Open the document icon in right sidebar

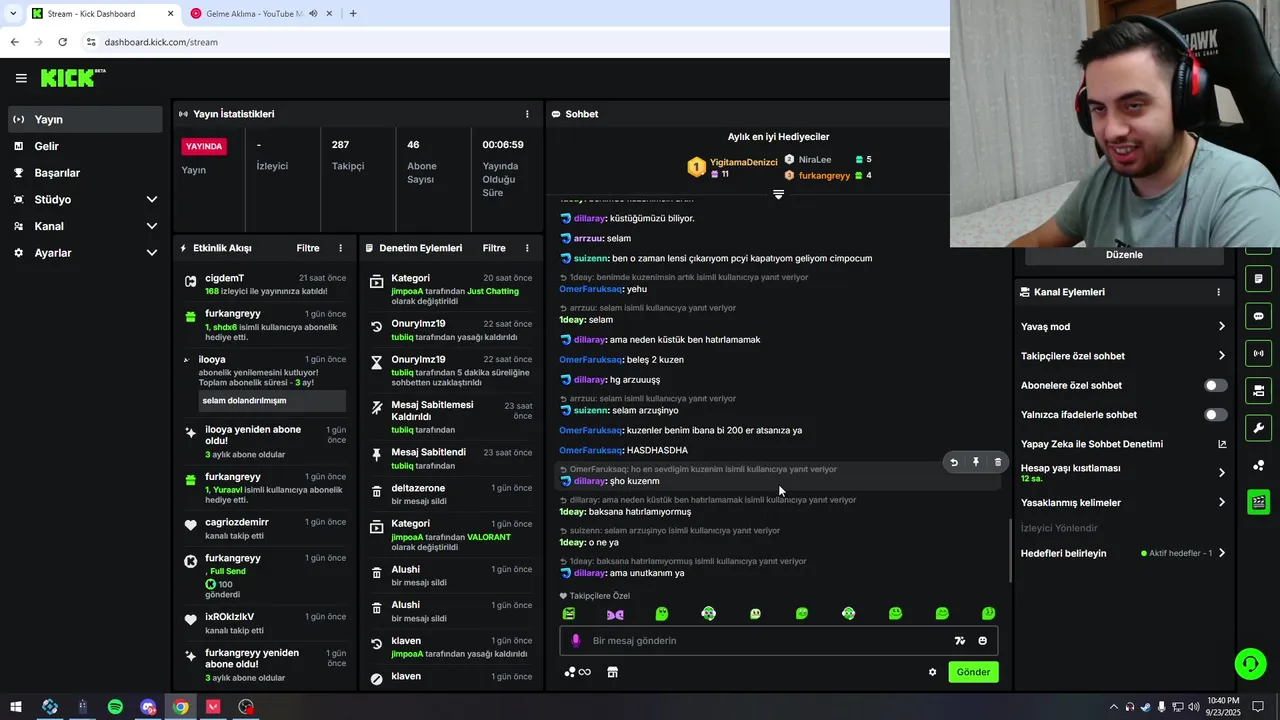pos(1258,278)
